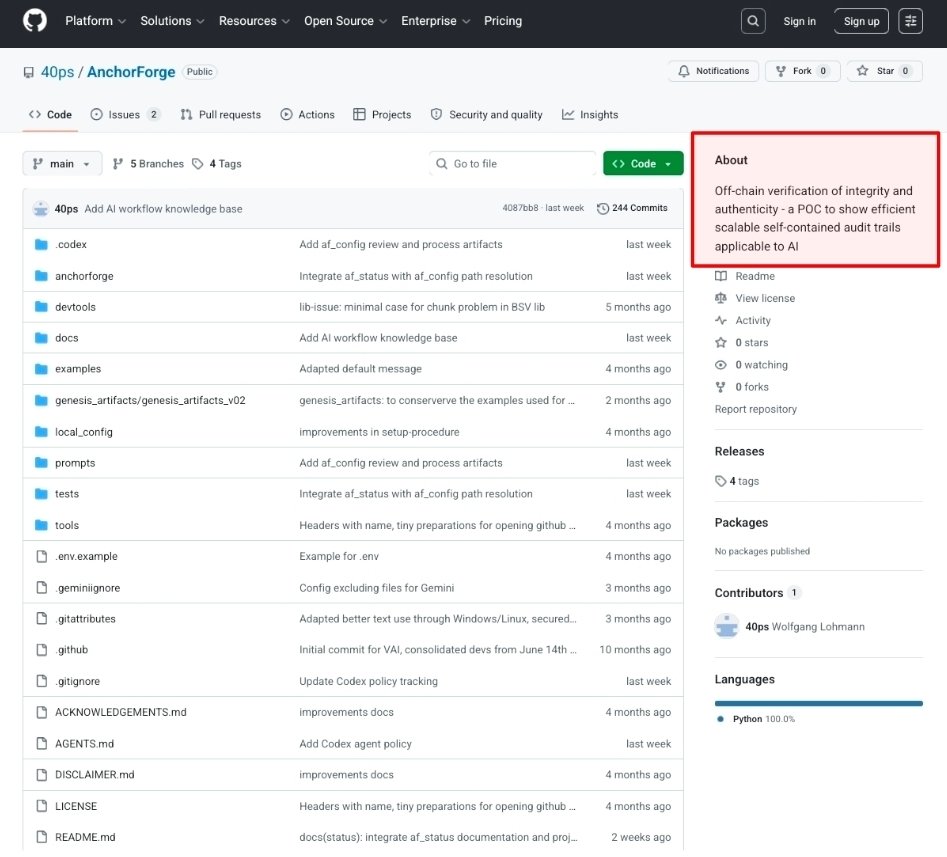
Task: Open the appearance settings icon next to Sign up
Action: coord(910,21)
